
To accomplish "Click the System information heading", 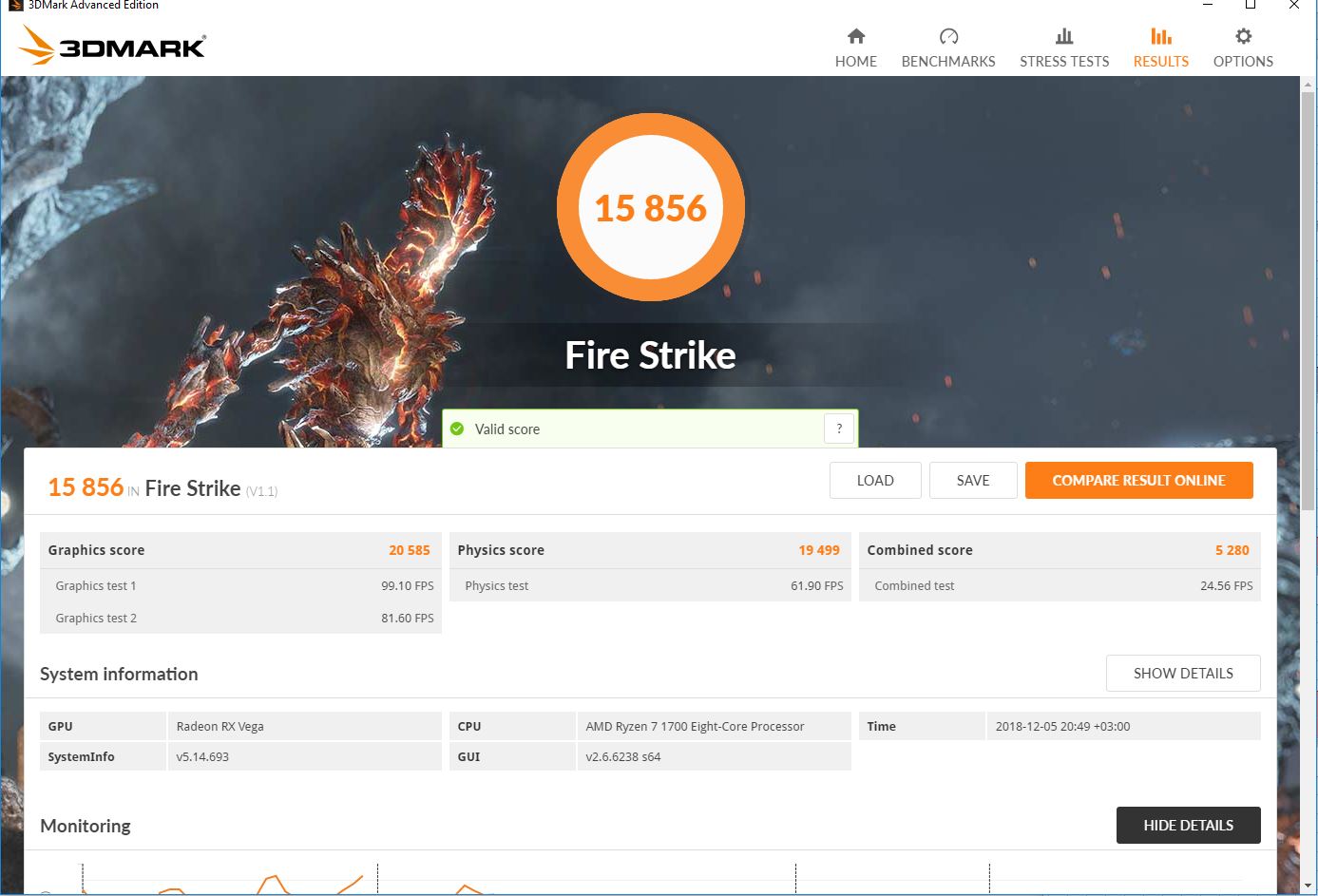I will pyautogui.click(x=119, y=674).
